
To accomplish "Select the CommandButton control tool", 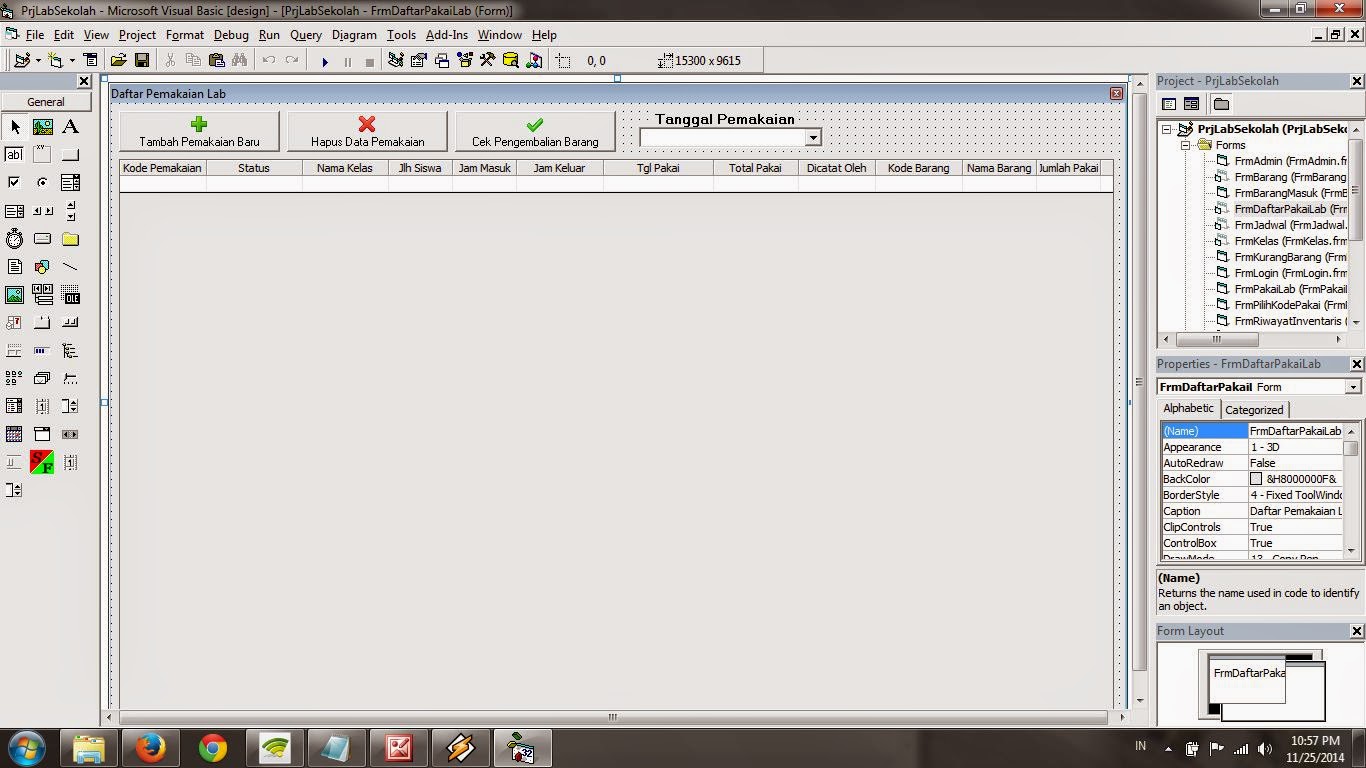I will click(70, 155).
